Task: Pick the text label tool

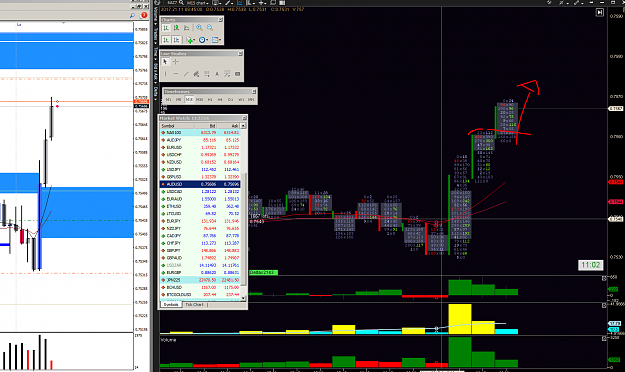Action: [217, 74]
